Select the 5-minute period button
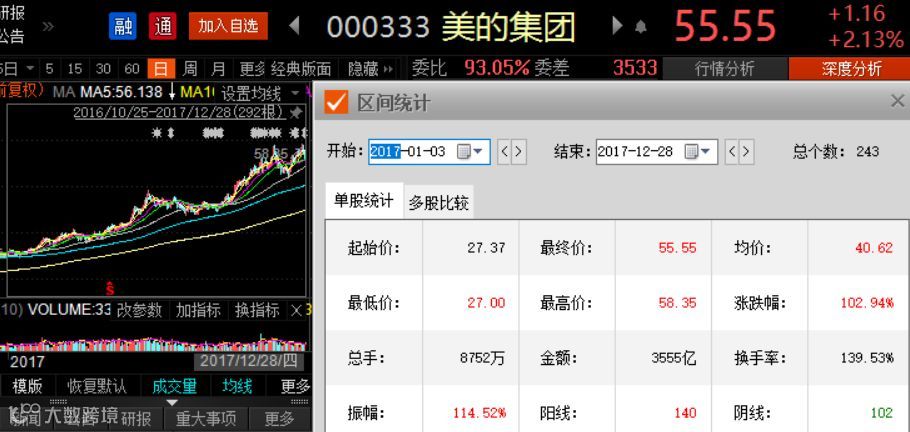This screenshot has height=432, width=910. (x=49, y=69)
